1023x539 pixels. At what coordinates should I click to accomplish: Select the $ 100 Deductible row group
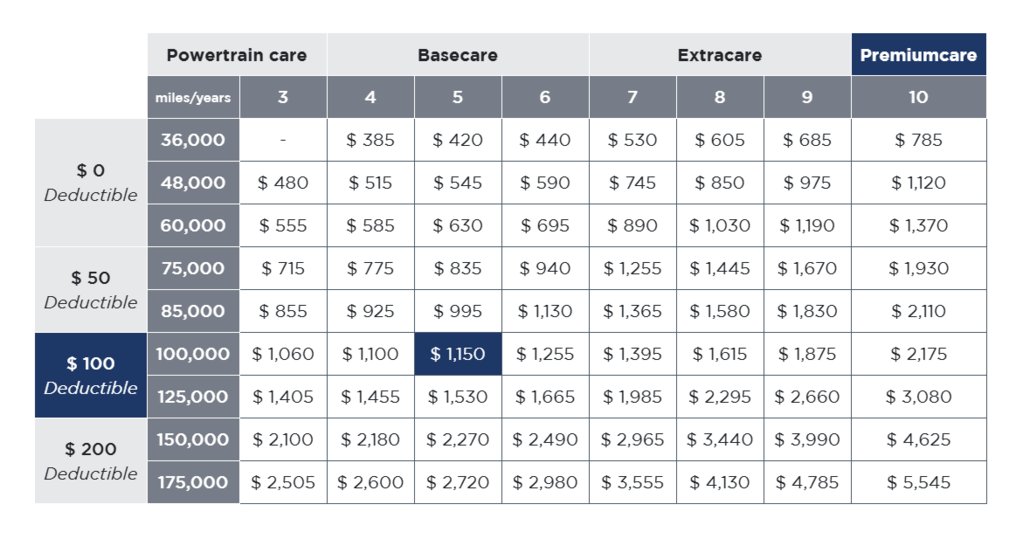(91, 375)
